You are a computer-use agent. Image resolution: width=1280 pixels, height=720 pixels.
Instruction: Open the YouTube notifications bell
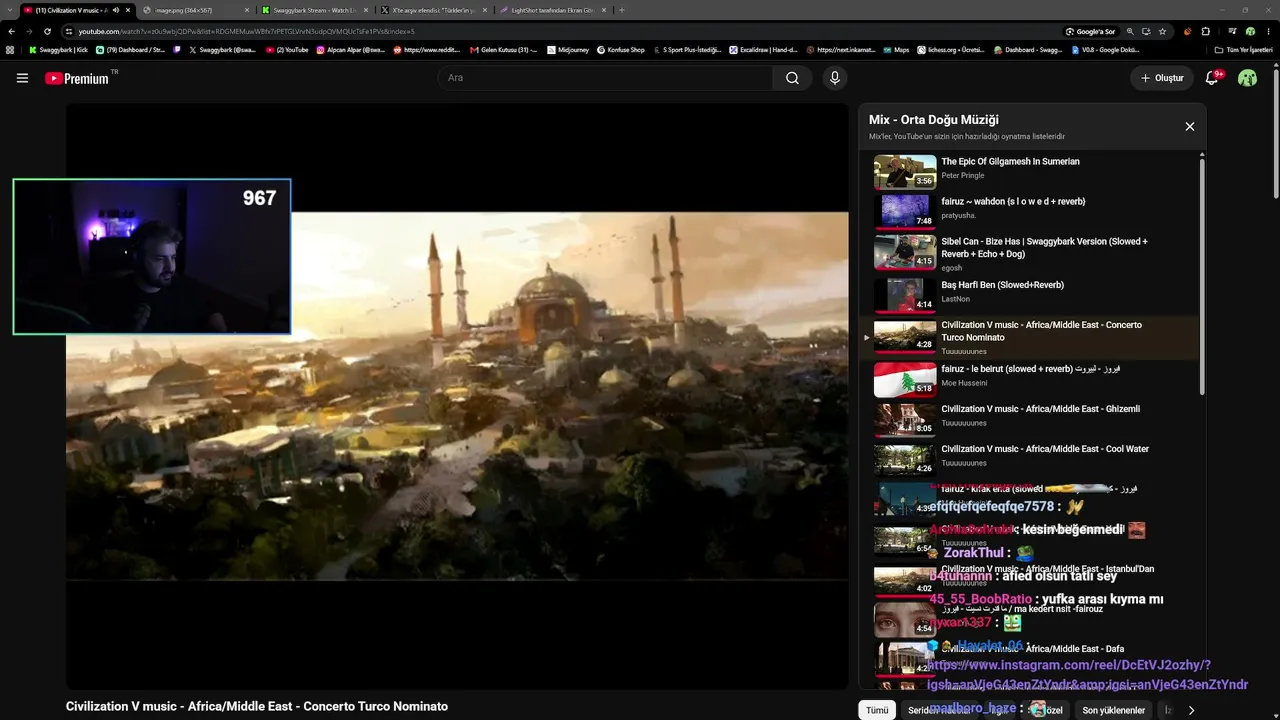click(x=1212, y=78)
